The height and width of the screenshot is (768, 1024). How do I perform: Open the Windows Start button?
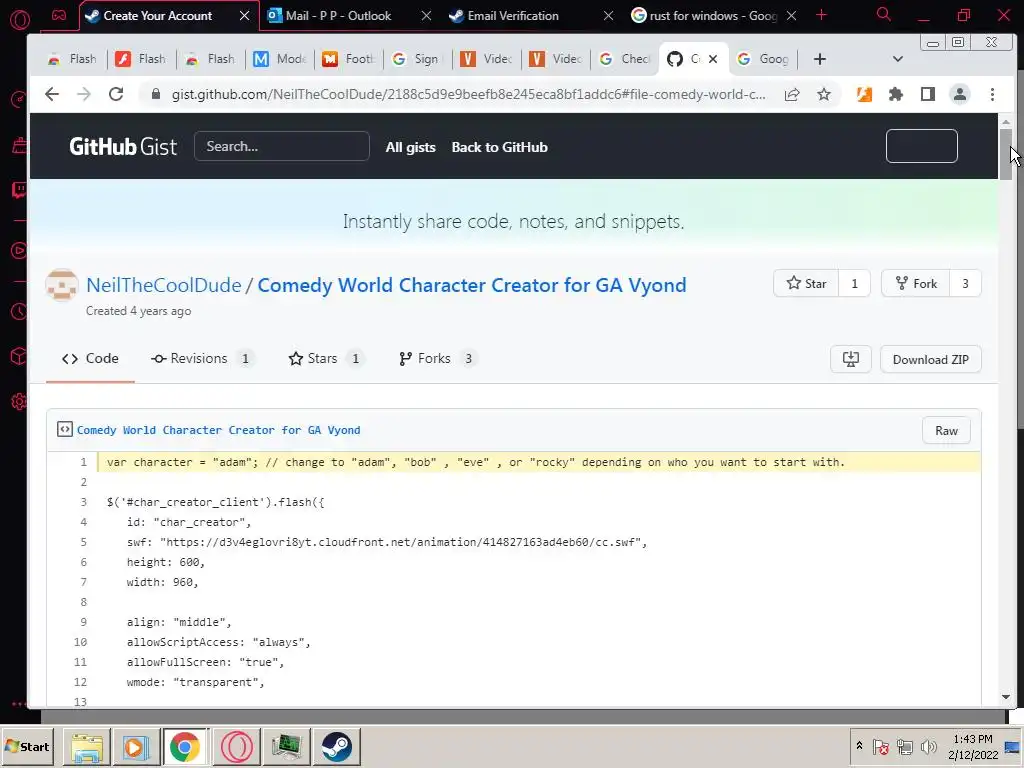point(27,746)
